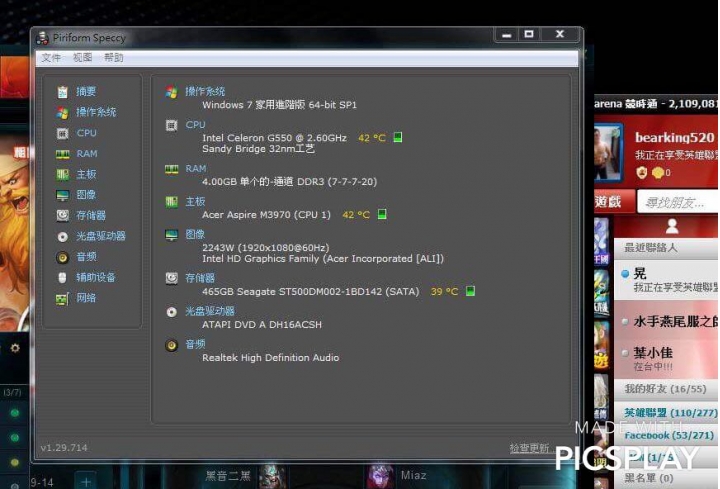The width and height of the screenshot is (720, 489).
Task: Click the disc icon beside 光盘驱动器 heading
Action: point(172,312)
